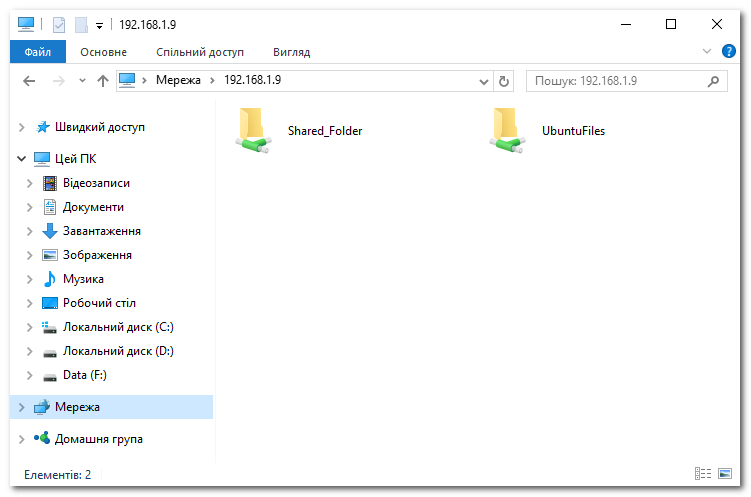
Task: Open Документи folder in sidebar
Action: point(93,207)
